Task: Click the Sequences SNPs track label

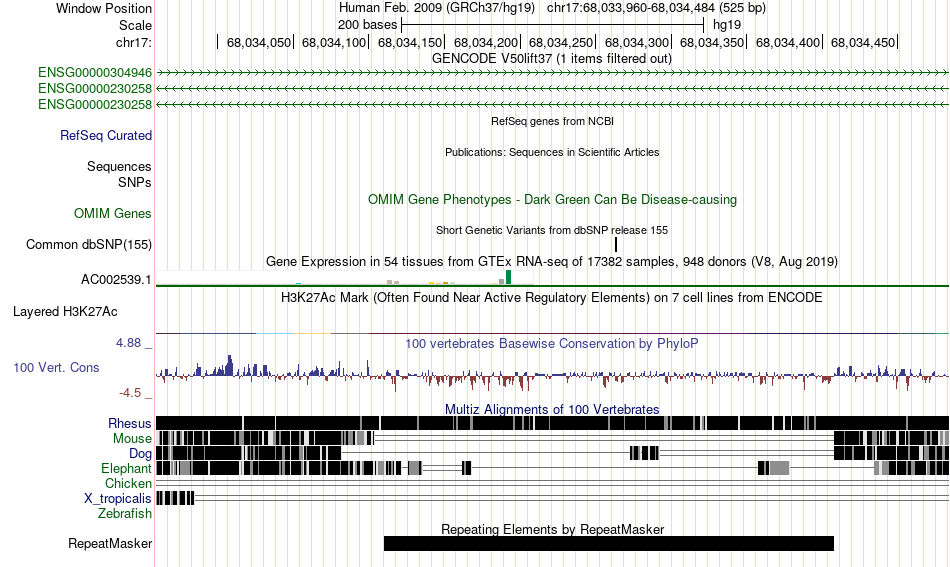Action: (x=119, y=174)
